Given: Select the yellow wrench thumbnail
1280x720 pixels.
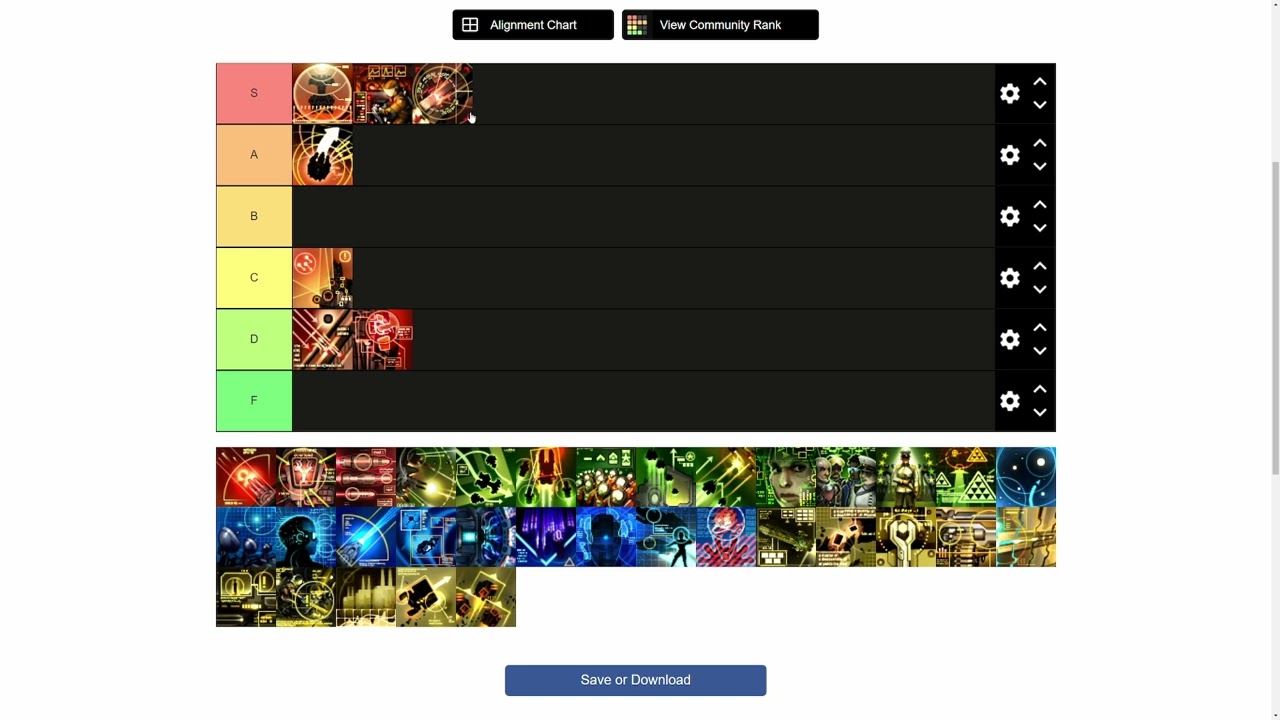Looking at the screenshot, I should (x=906, y=537).
